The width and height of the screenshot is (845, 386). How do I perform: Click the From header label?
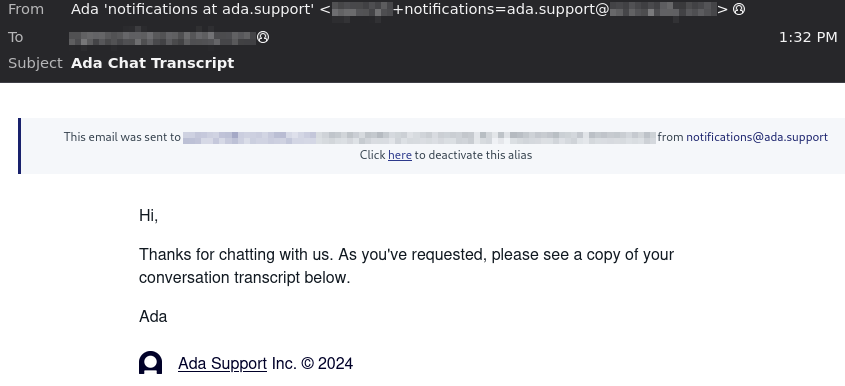[x=26, y=9]
